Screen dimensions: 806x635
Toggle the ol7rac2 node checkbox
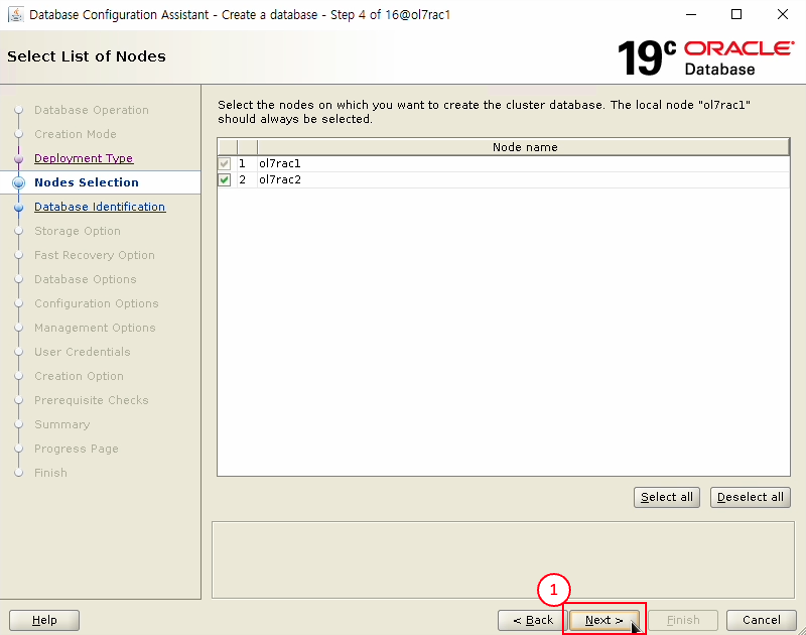click(x=225, y=180)
